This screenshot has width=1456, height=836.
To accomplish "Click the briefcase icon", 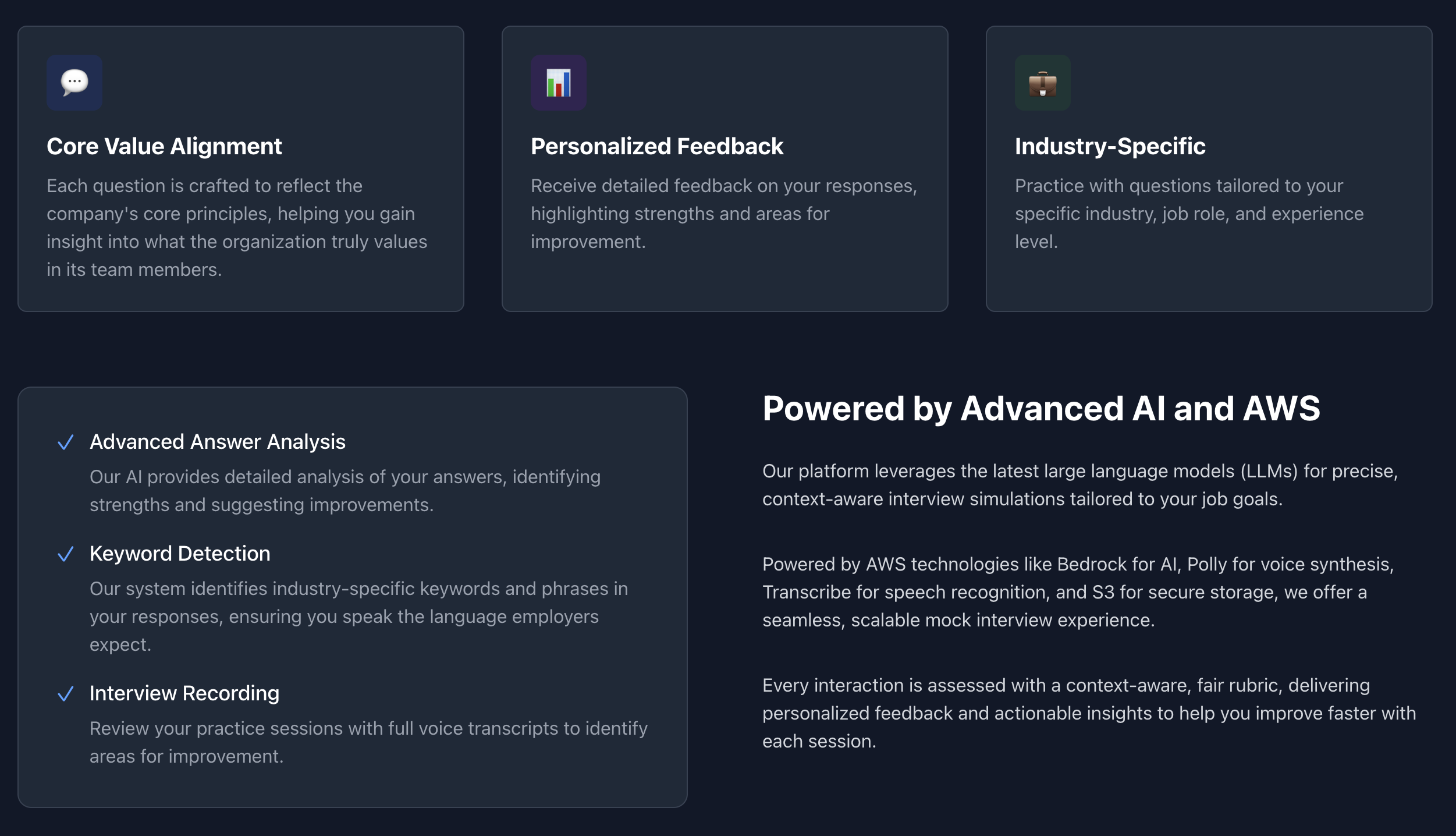I will click(x=1042, y=83).
